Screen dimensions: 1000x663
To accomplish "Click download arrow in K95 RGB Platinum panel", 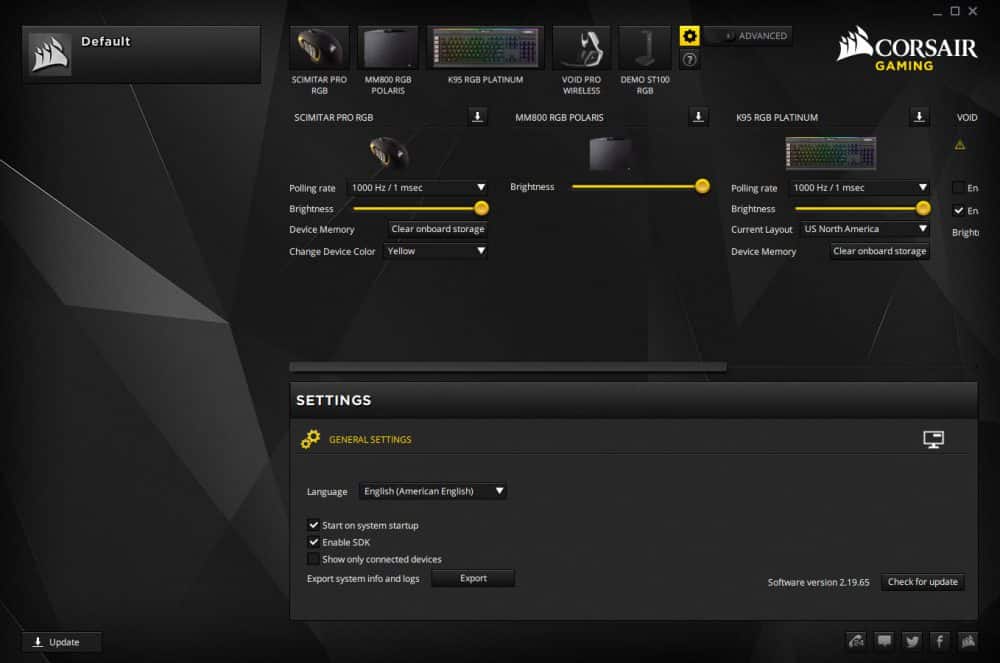I will point(919,117).
